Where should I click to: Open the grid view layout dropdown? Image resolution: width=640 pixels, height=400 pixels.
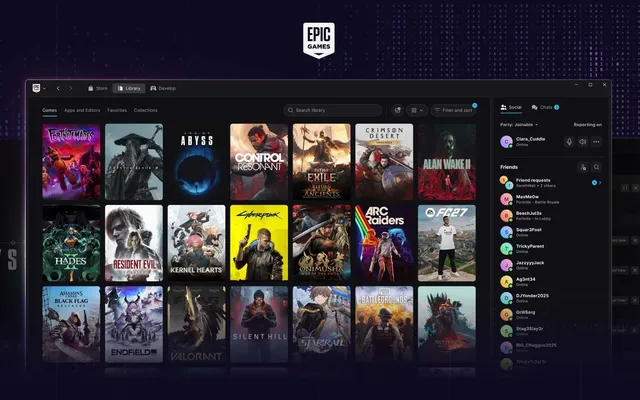click(x=417, y=110)
